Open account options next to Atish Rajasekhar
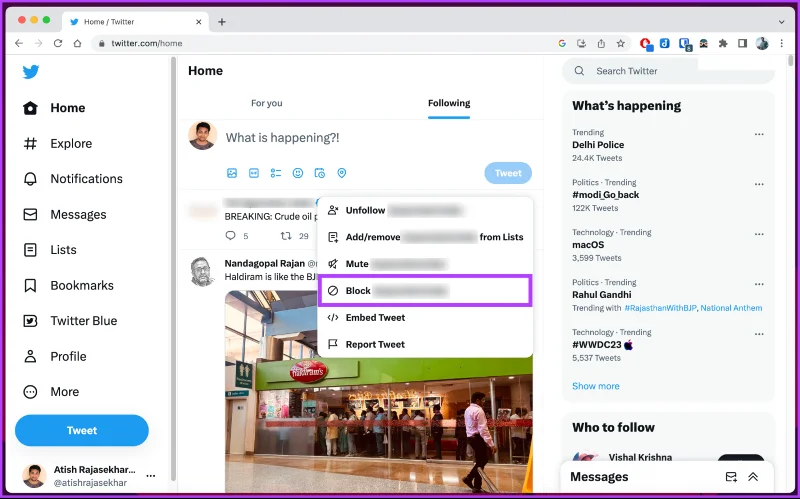Image resolution: width=800 pixels, height=499 pixels. pyautogui.click(x=151, y=476)
